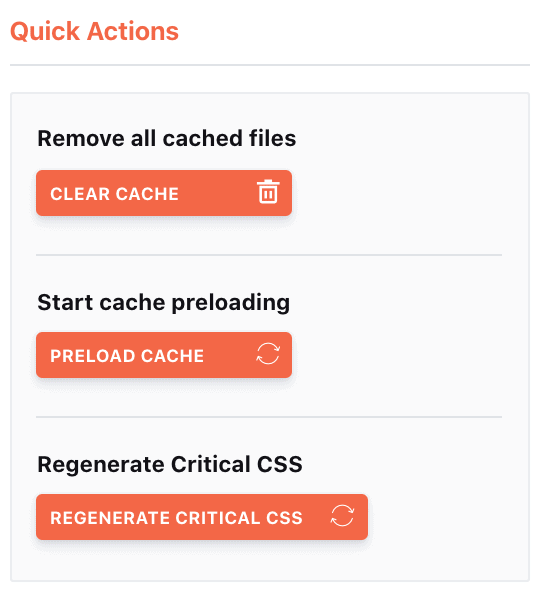
Task: Start preloading via the PRELOAD CACHE button text
Action: tap(127, 356)
